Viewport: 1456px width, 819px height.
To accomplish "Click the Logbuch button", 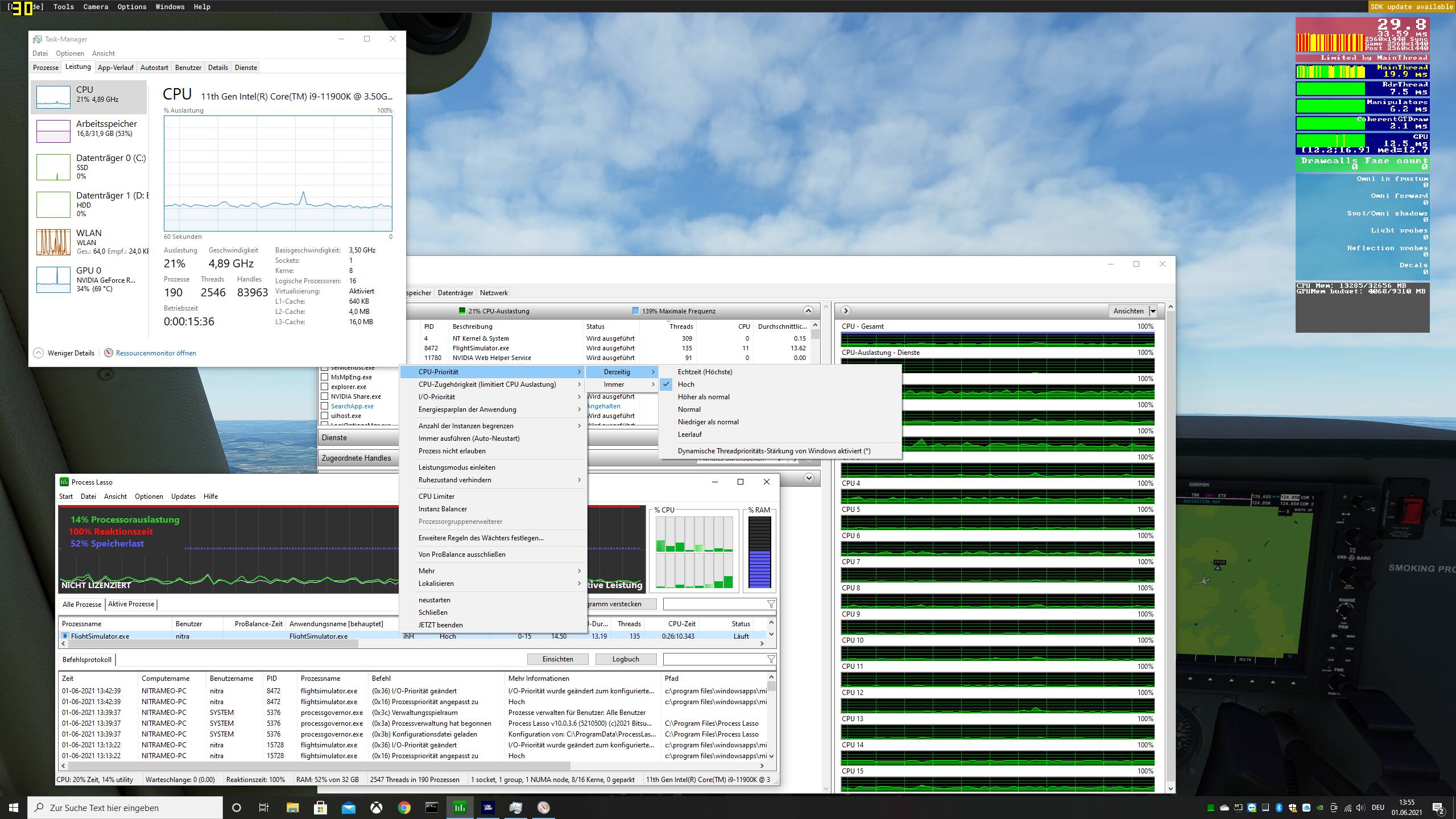I will point(626,659).
